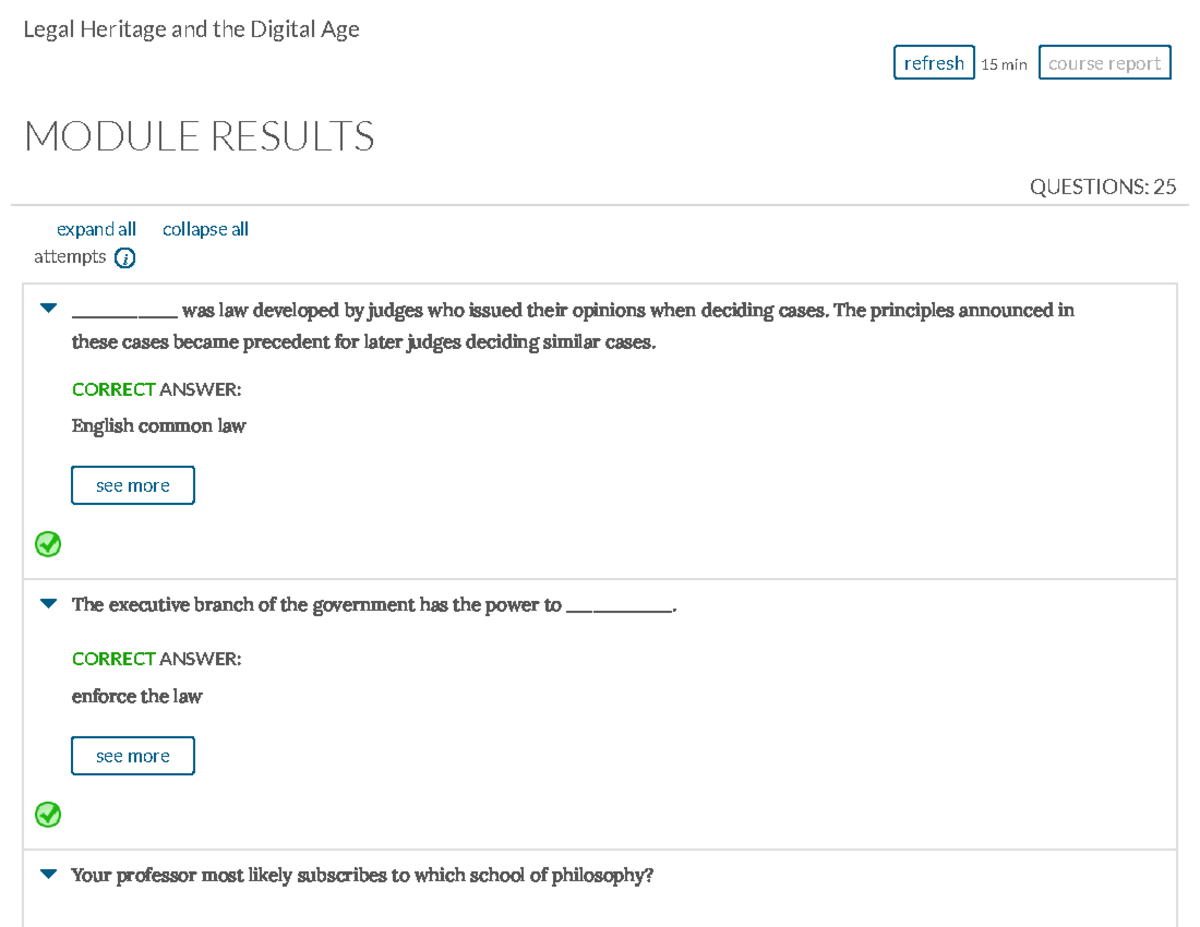
Task: Click the attempts info icon
Action: [124, 257]
